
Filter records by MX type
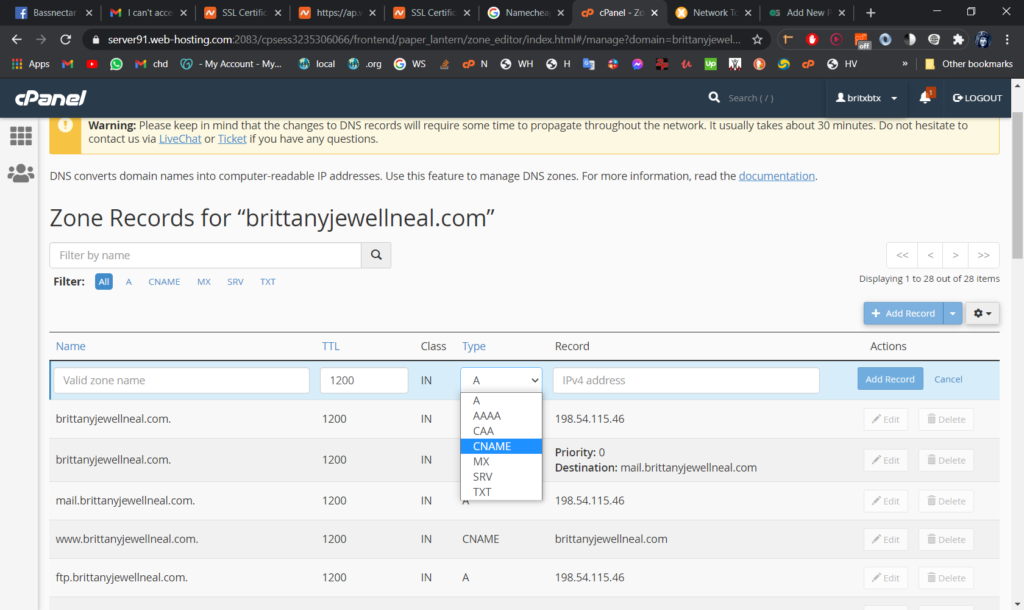click(x=204, y=282)
